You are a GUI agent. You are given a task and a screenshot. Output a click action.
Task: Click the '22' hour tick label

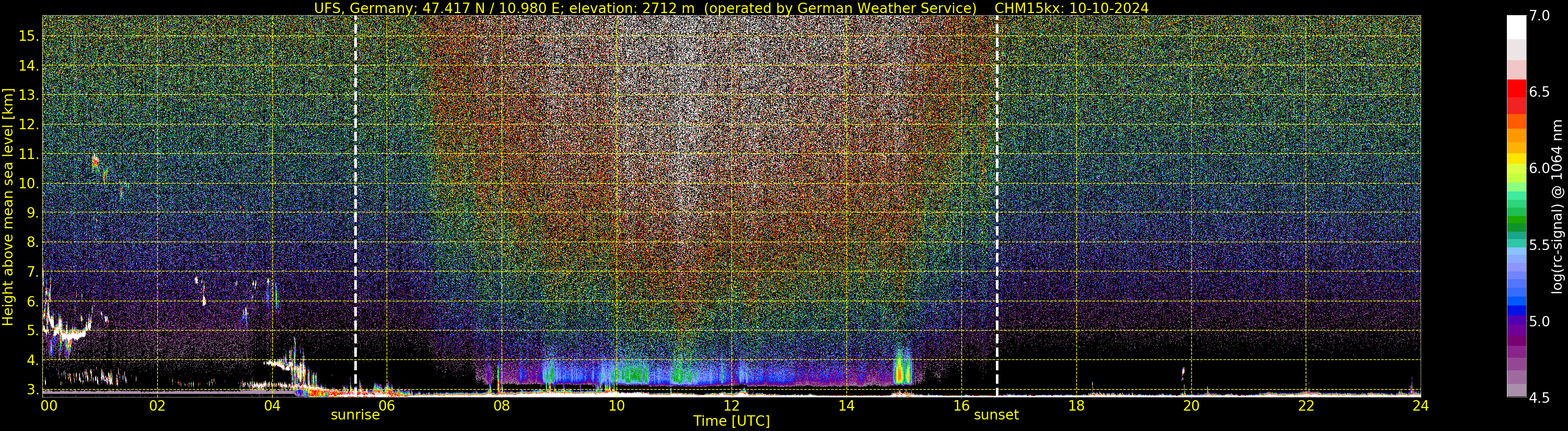tap(1306, 405)
